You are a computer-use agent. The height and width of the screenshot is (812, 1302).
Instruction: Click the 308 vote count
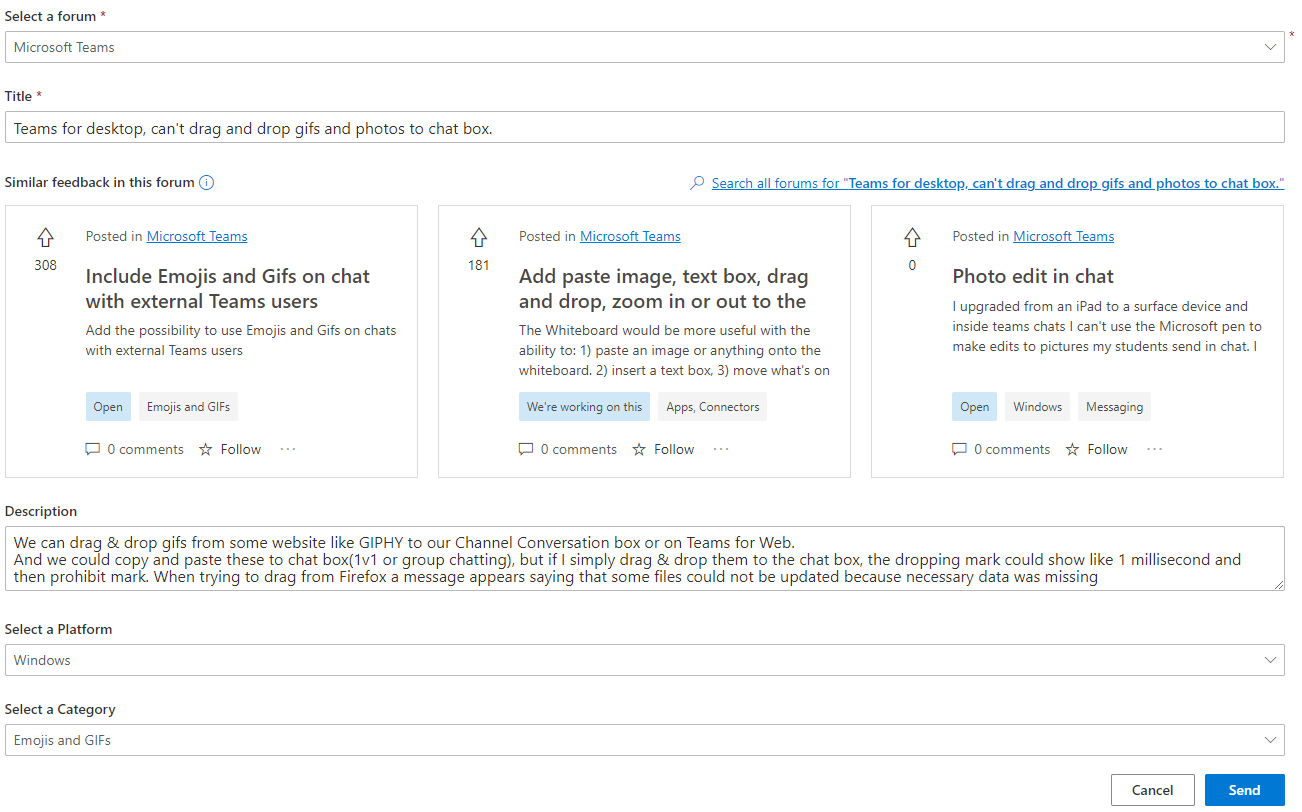[45, 265]
